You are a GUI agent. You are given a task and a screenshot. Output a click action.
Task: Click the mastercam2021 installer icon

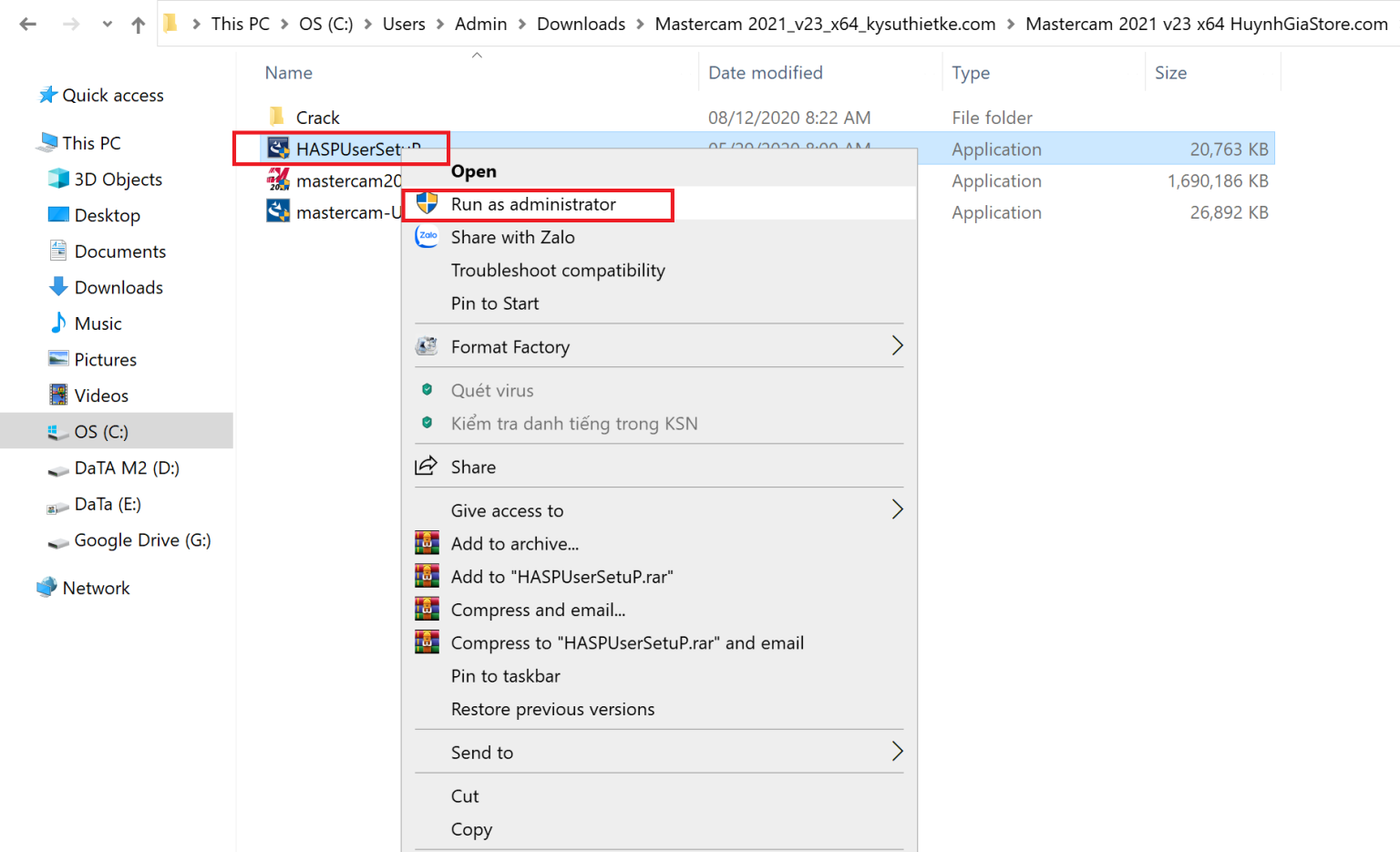click(278, 180)
